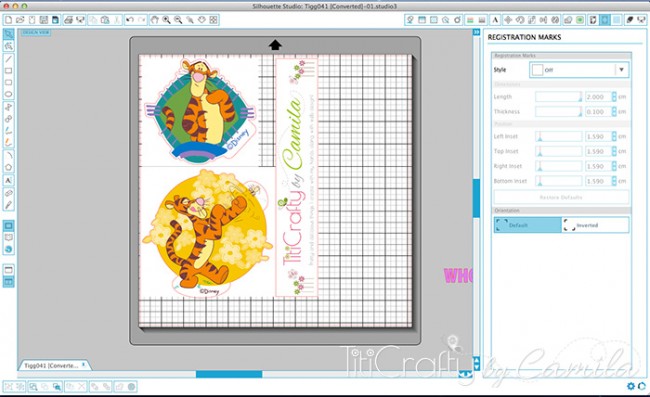Select the Tigger kite image on mat
This screenshot has width=650, height=397.
pos(201,110)
